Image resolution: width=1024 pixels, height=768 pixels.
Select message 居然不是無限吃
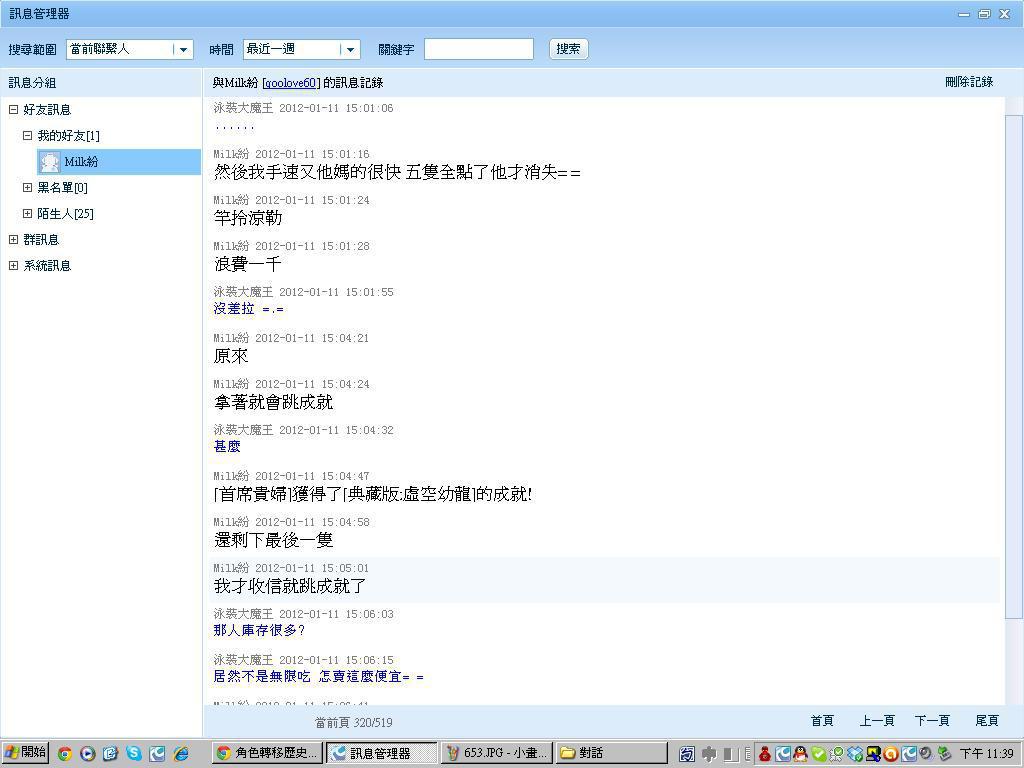319,677
